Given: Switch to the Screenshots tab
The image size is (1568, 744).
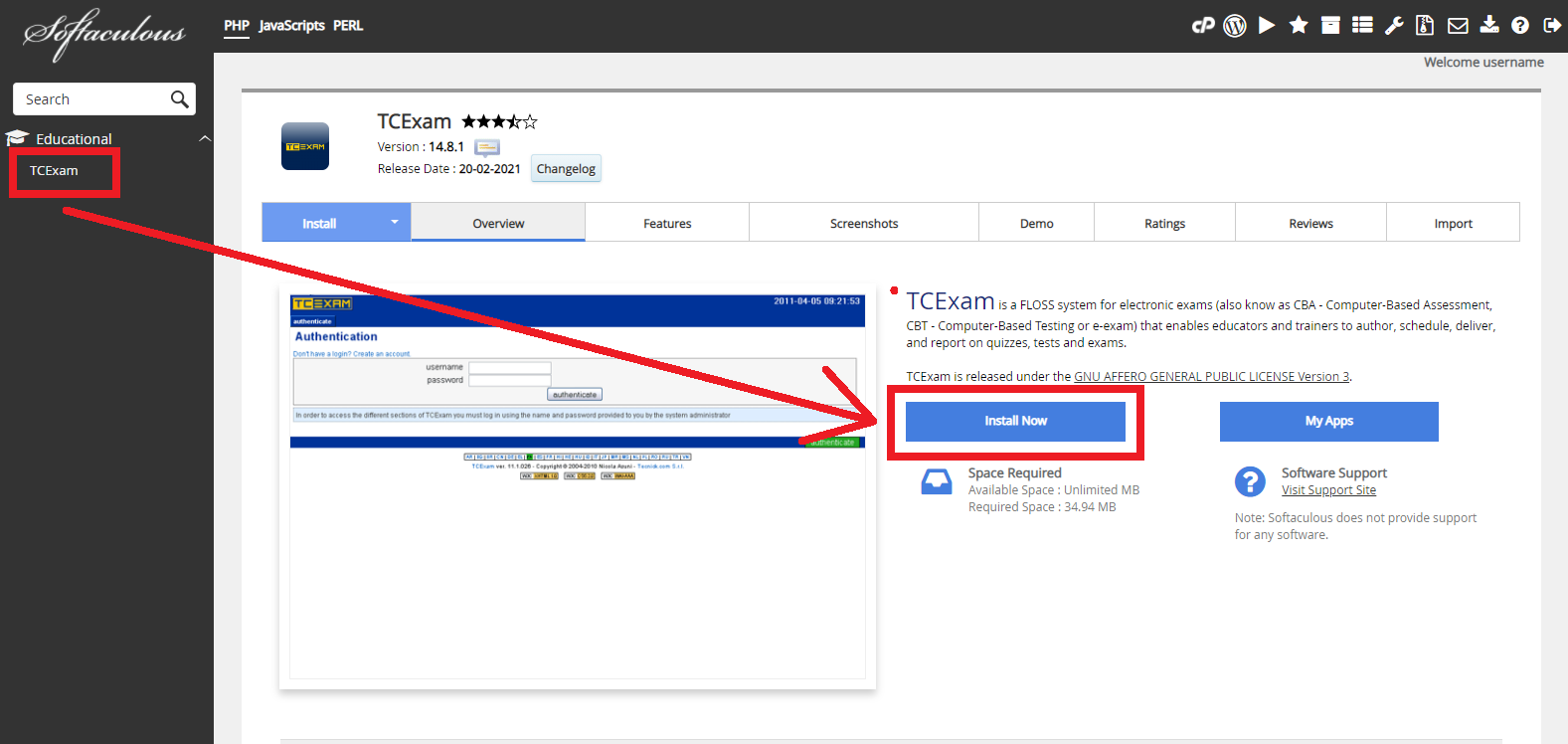Looking at the screenshot, I should (864, 223).
